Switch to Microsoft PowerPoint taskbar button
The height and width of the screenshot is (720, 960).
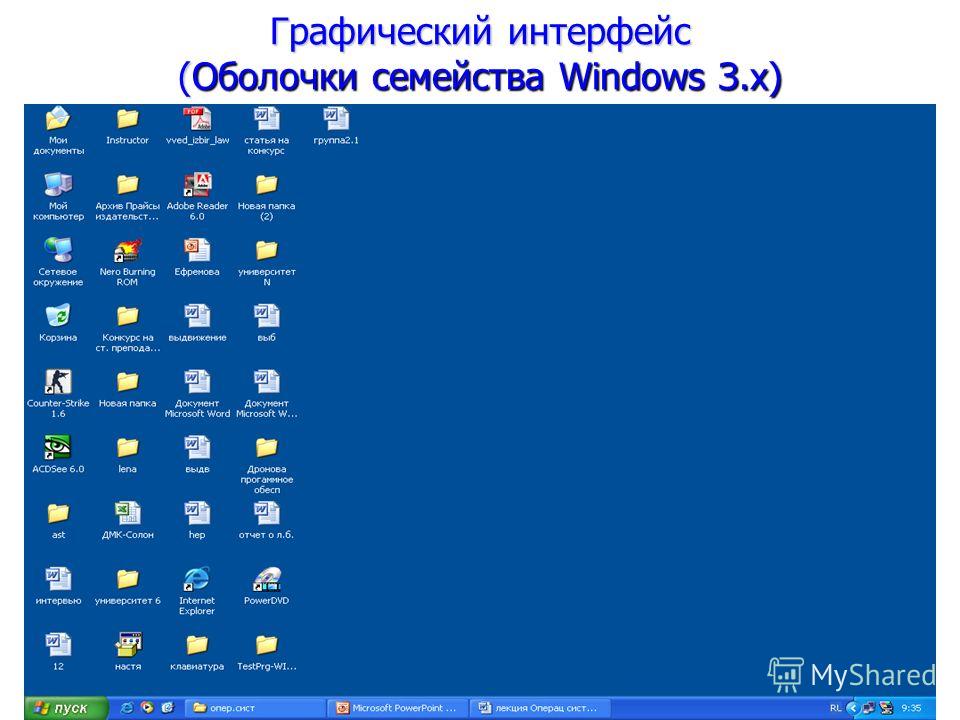tap(398, 708)
